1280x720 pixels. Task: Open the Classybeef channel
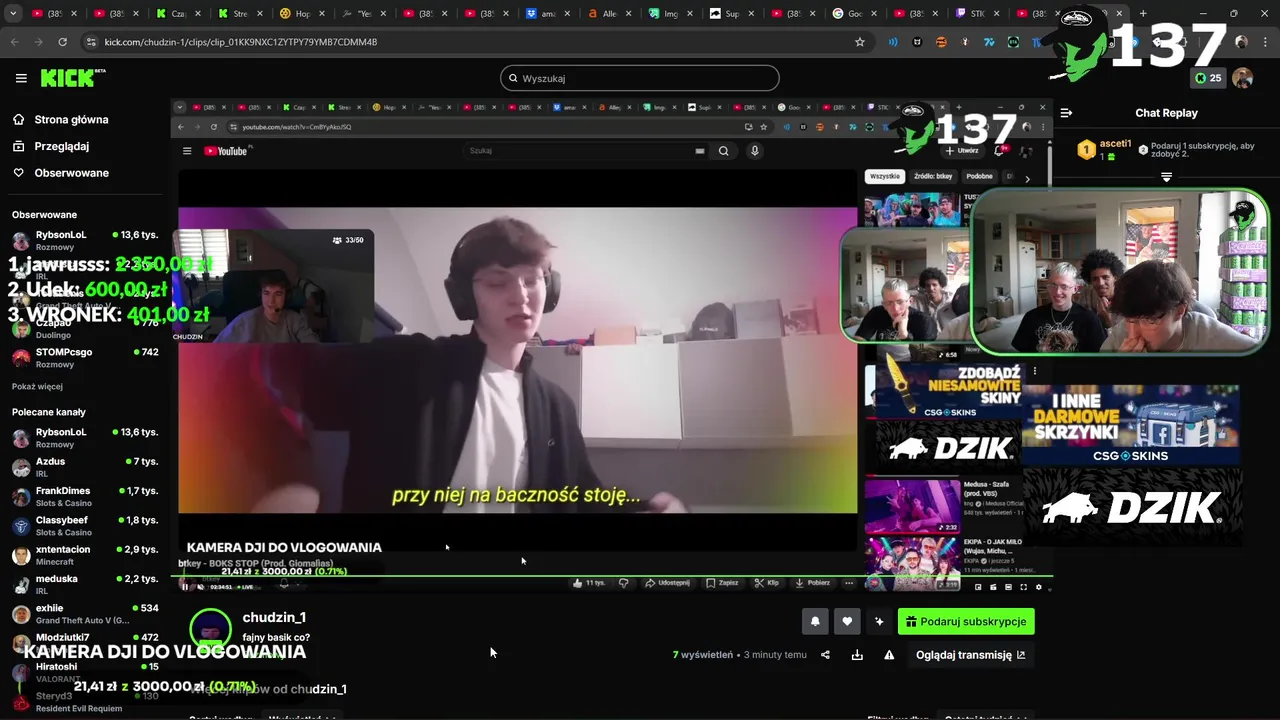click(x=84, y=526)
